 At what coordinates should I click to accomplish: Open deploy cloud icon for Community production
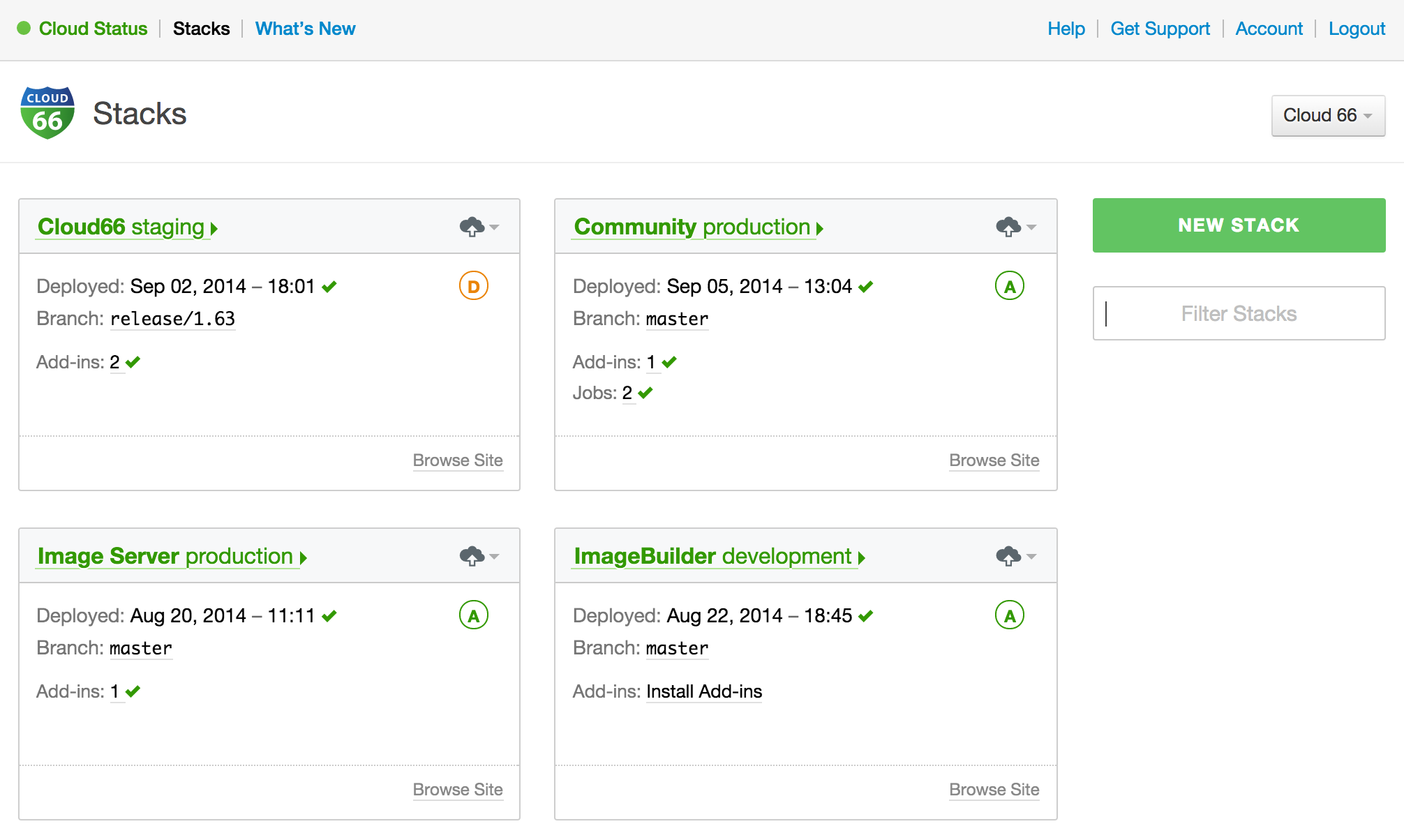coord(1008,227)
